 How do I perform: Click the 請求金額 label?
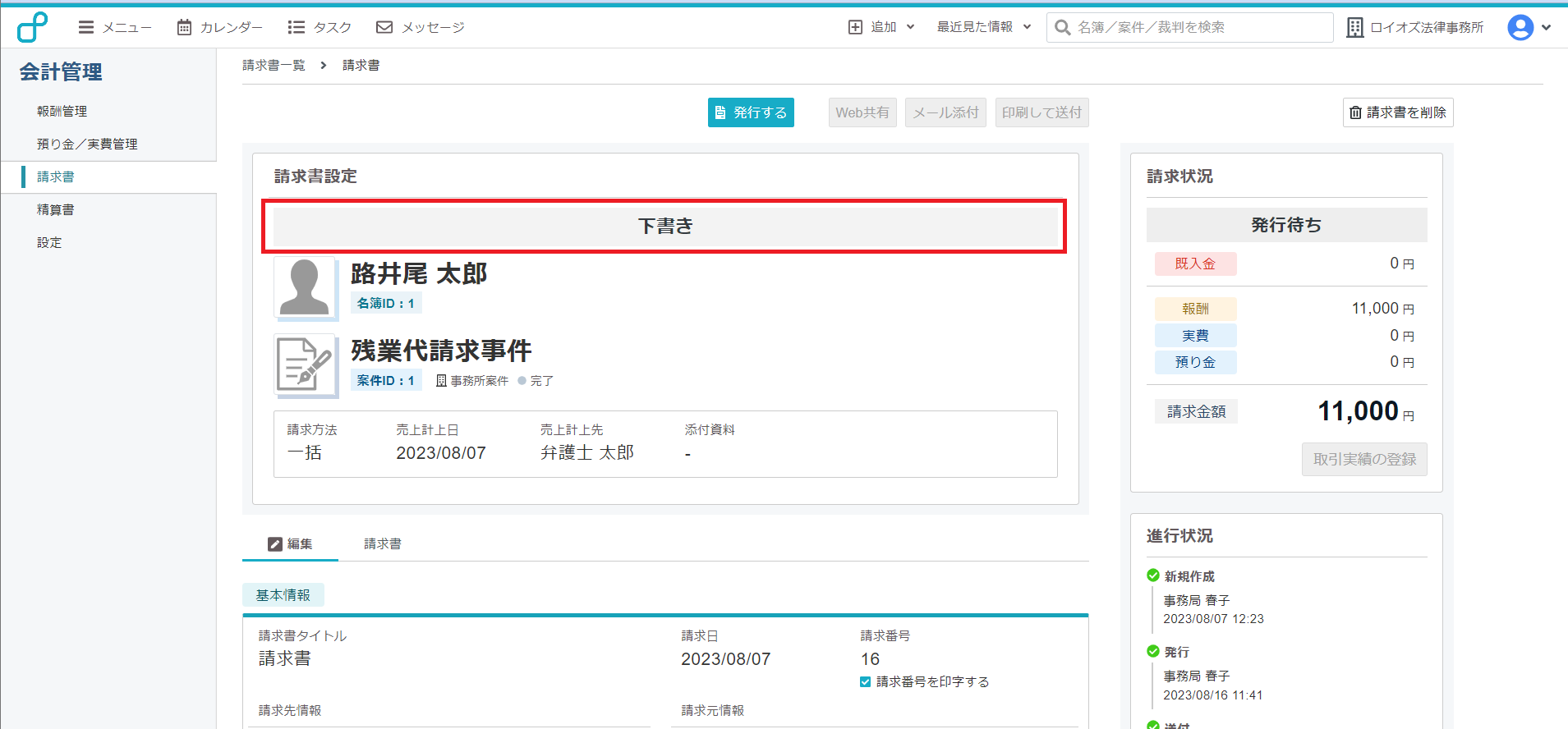(1196, 411)
